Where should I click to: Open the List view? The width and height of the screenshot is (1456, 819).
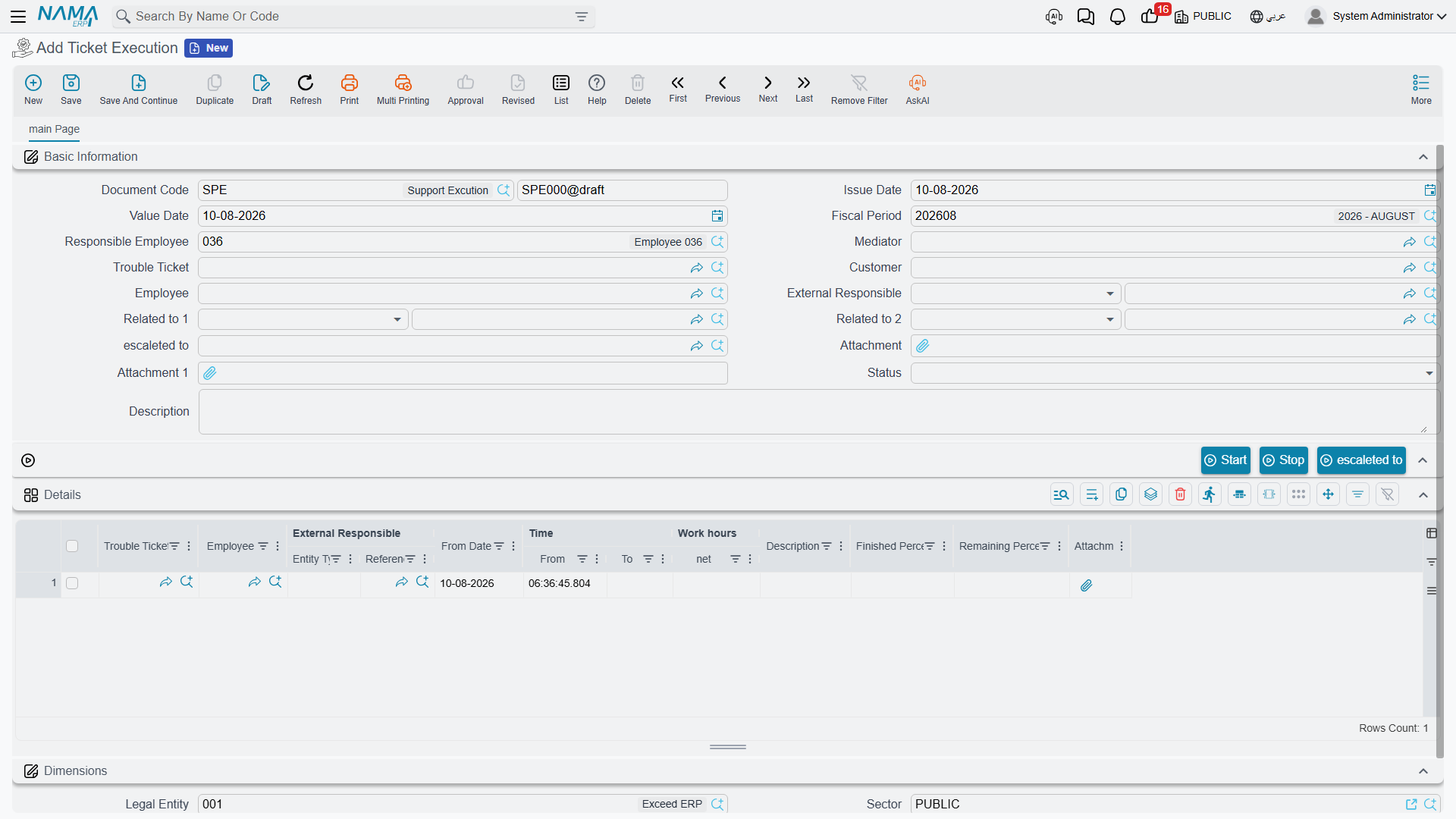pos(561,89)
